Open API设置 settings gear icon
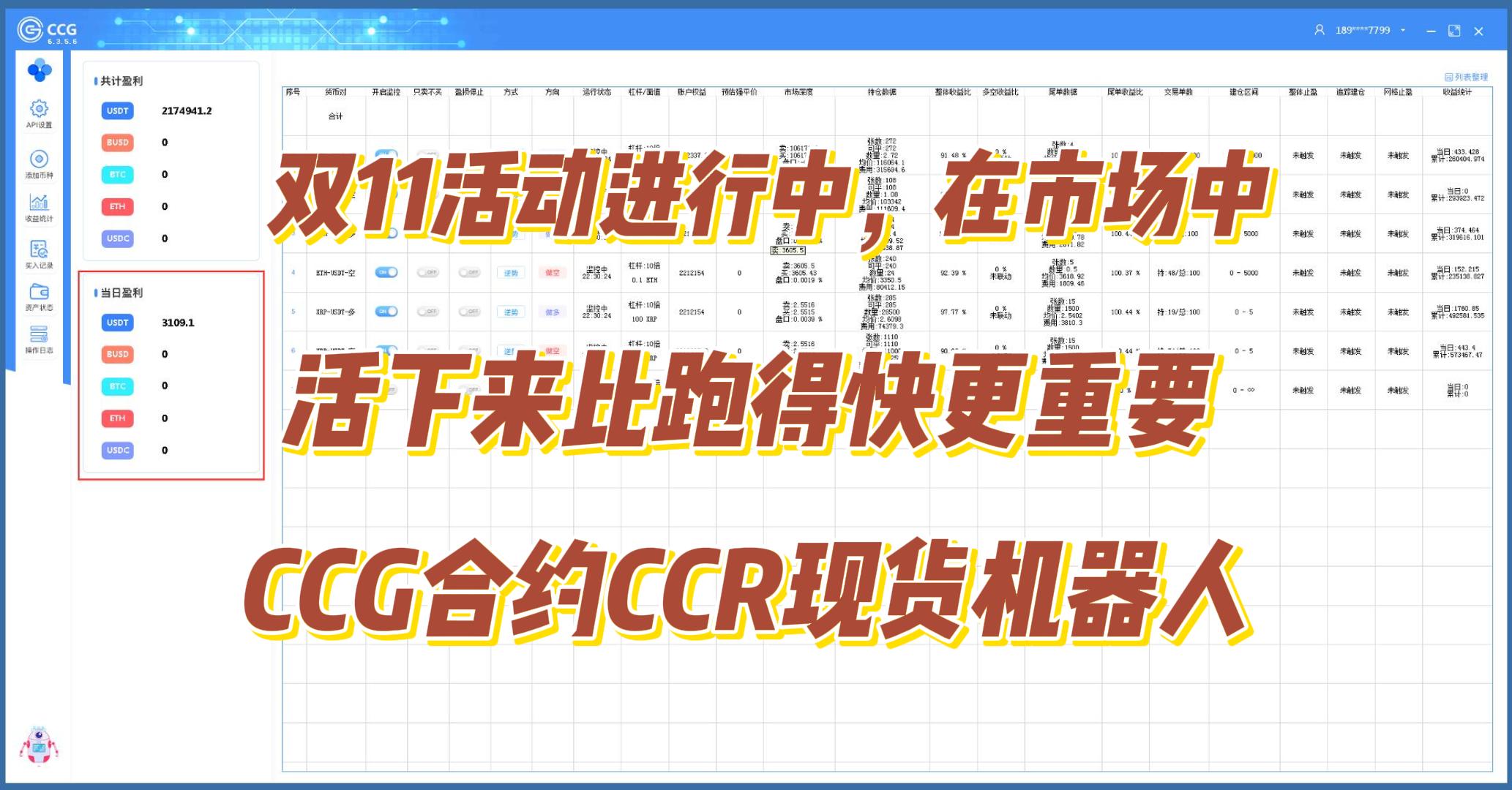This screenshot has height=790, width=1512. pyautogui.click(x=39, y=110)
